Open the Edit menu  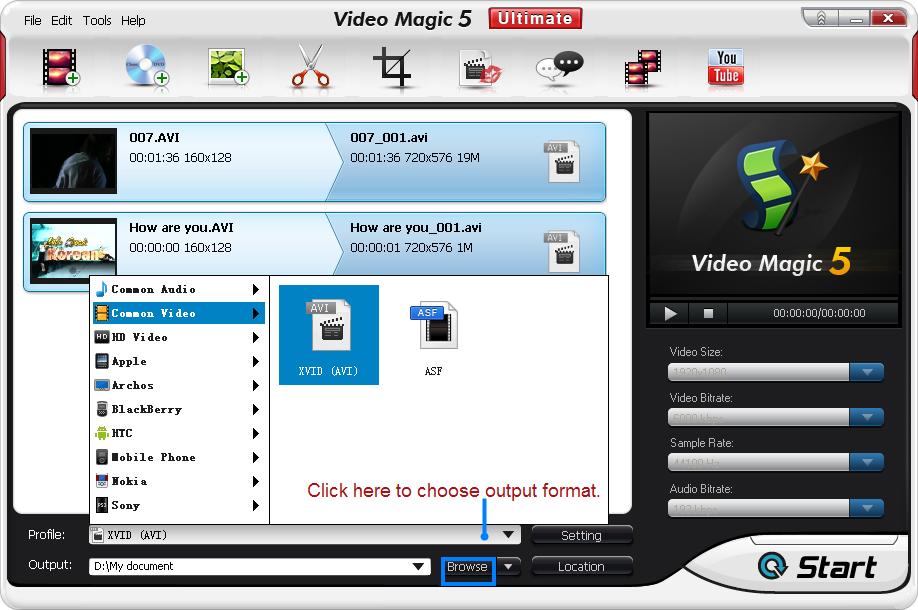(61, 20)
